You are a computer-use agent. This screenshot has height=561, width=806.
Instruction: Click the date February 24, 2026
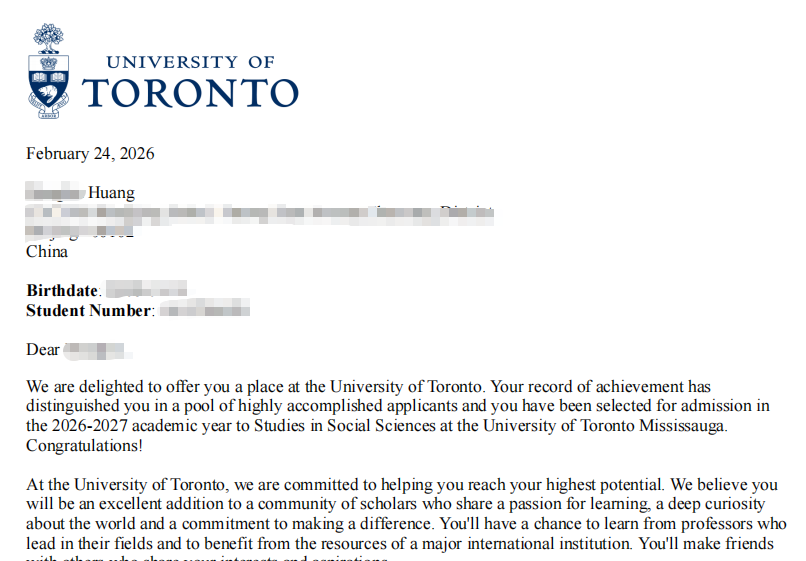coord(90,154)
